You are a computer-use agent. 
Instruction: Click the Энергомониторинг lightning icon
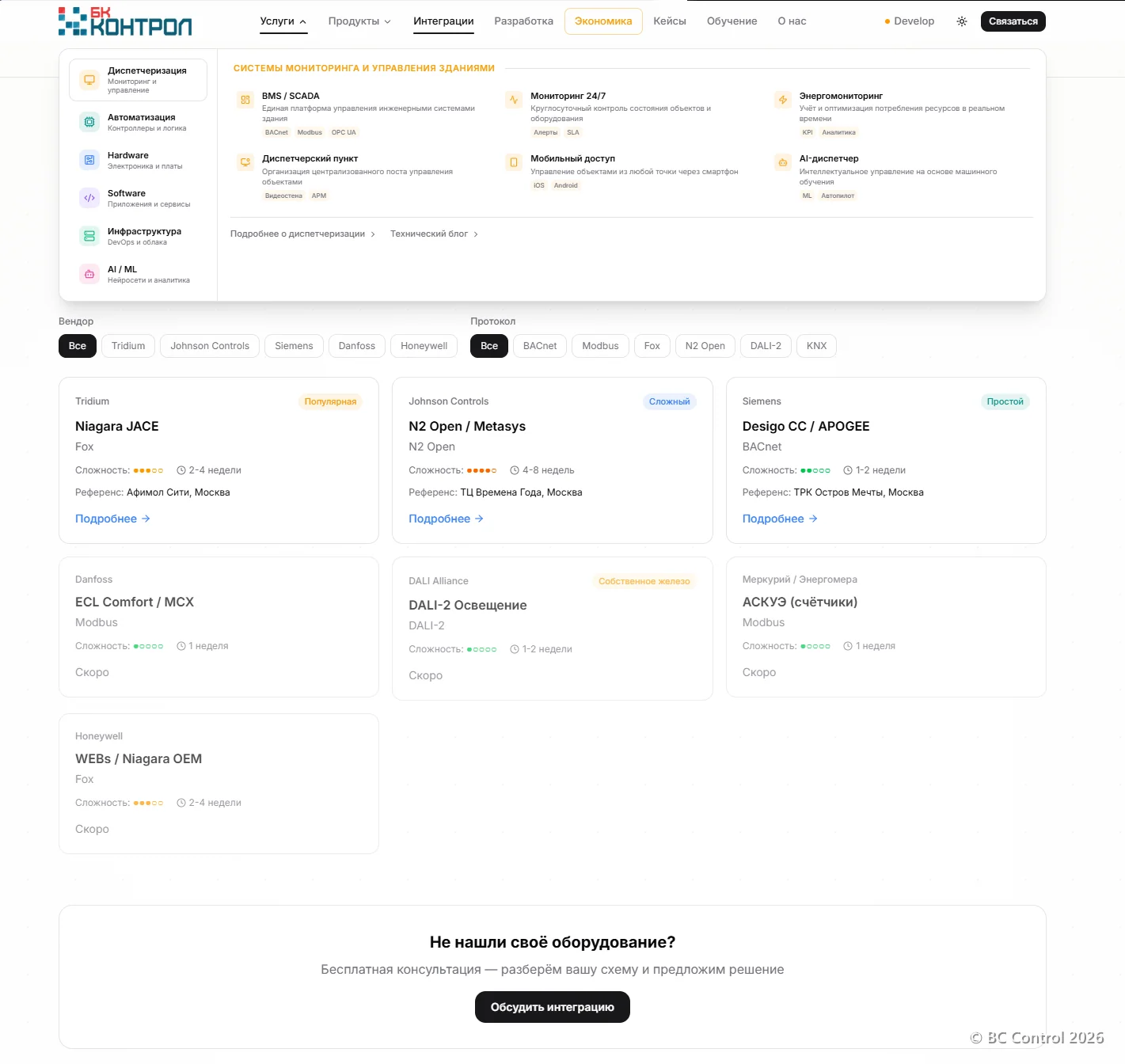click(x=783, y=100)
